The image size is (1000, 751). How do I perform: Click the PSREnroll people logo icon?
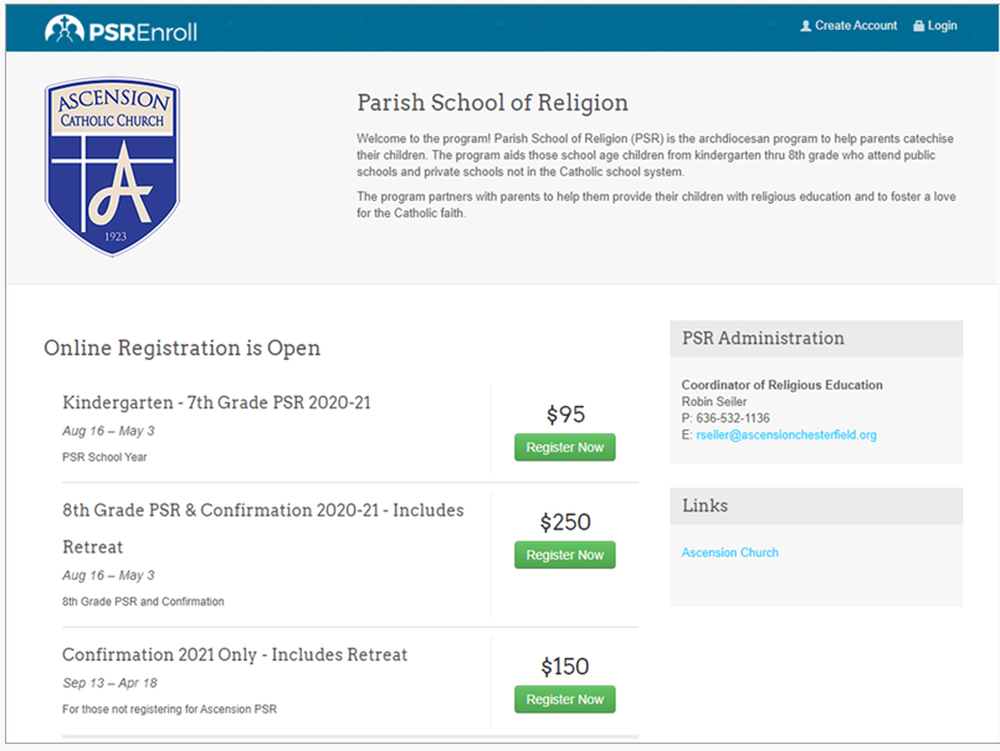click(64, 29)
